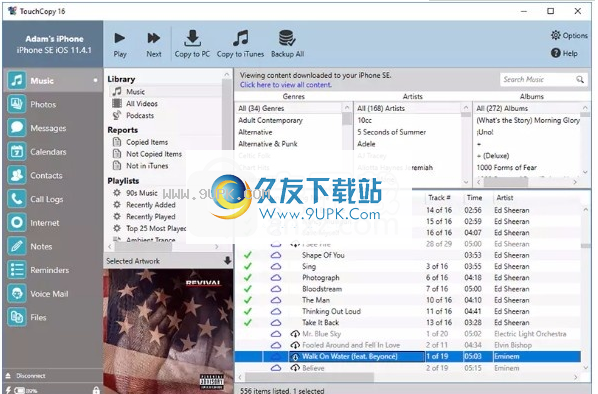
Task: Select the Walk On Water track row
Action: 407,357
